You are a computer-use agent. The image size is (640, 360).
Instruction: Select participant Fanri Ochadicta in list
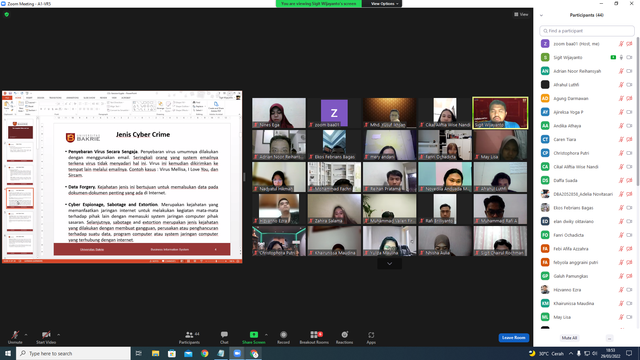point(587,235)
